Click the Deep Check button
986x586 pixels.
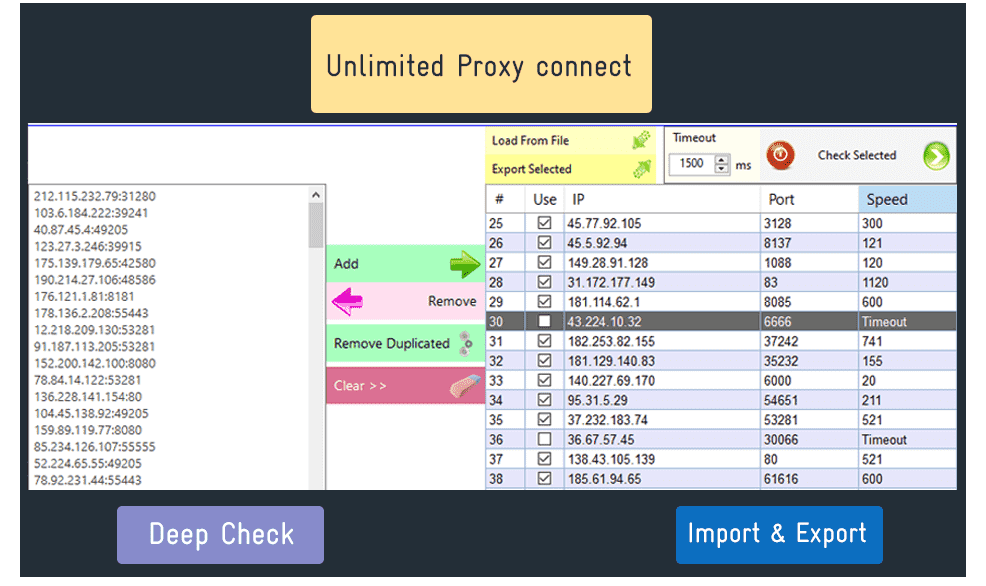220,534
